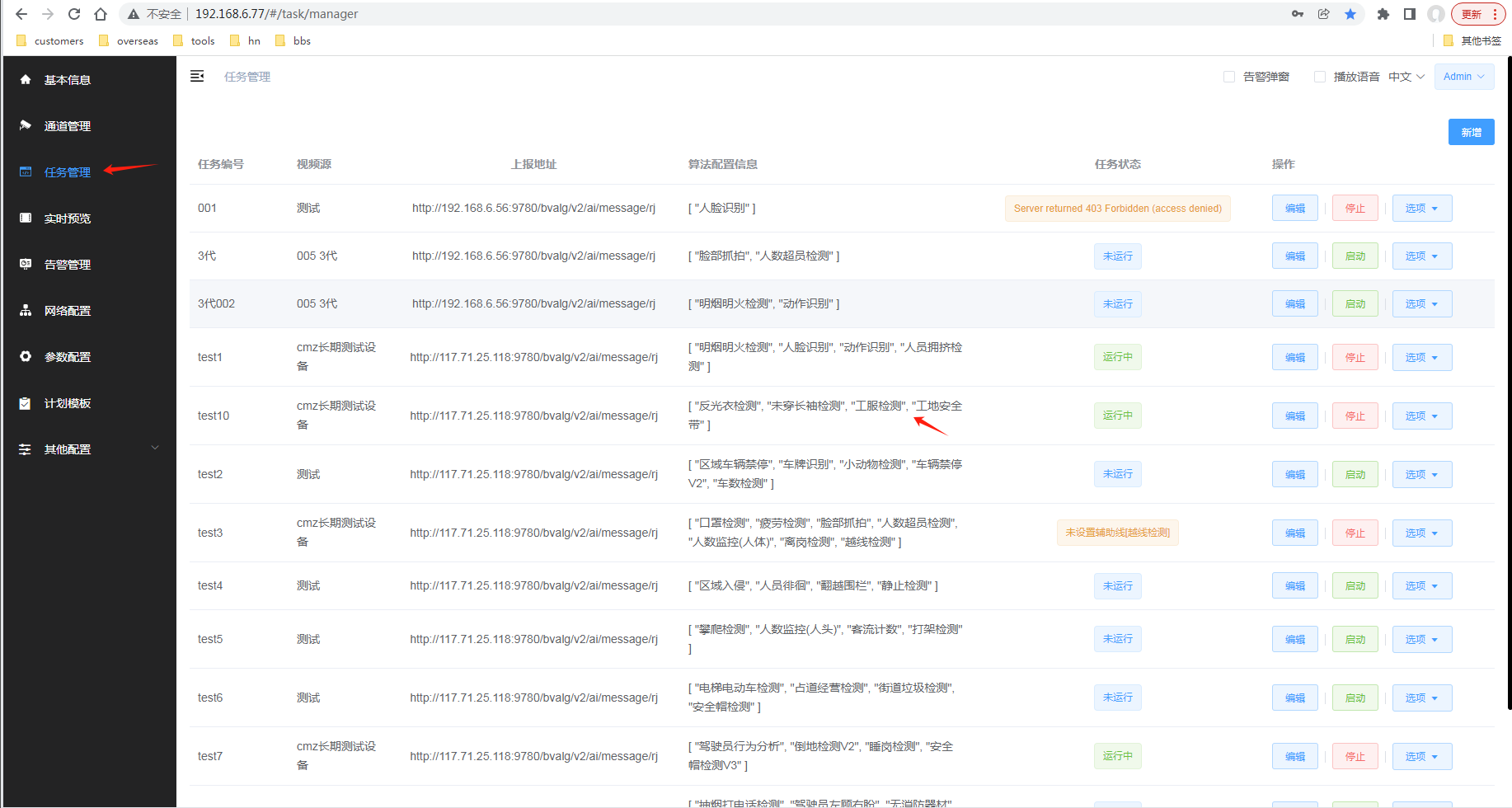Click 编辑 for task 001

click(1295, 208)
